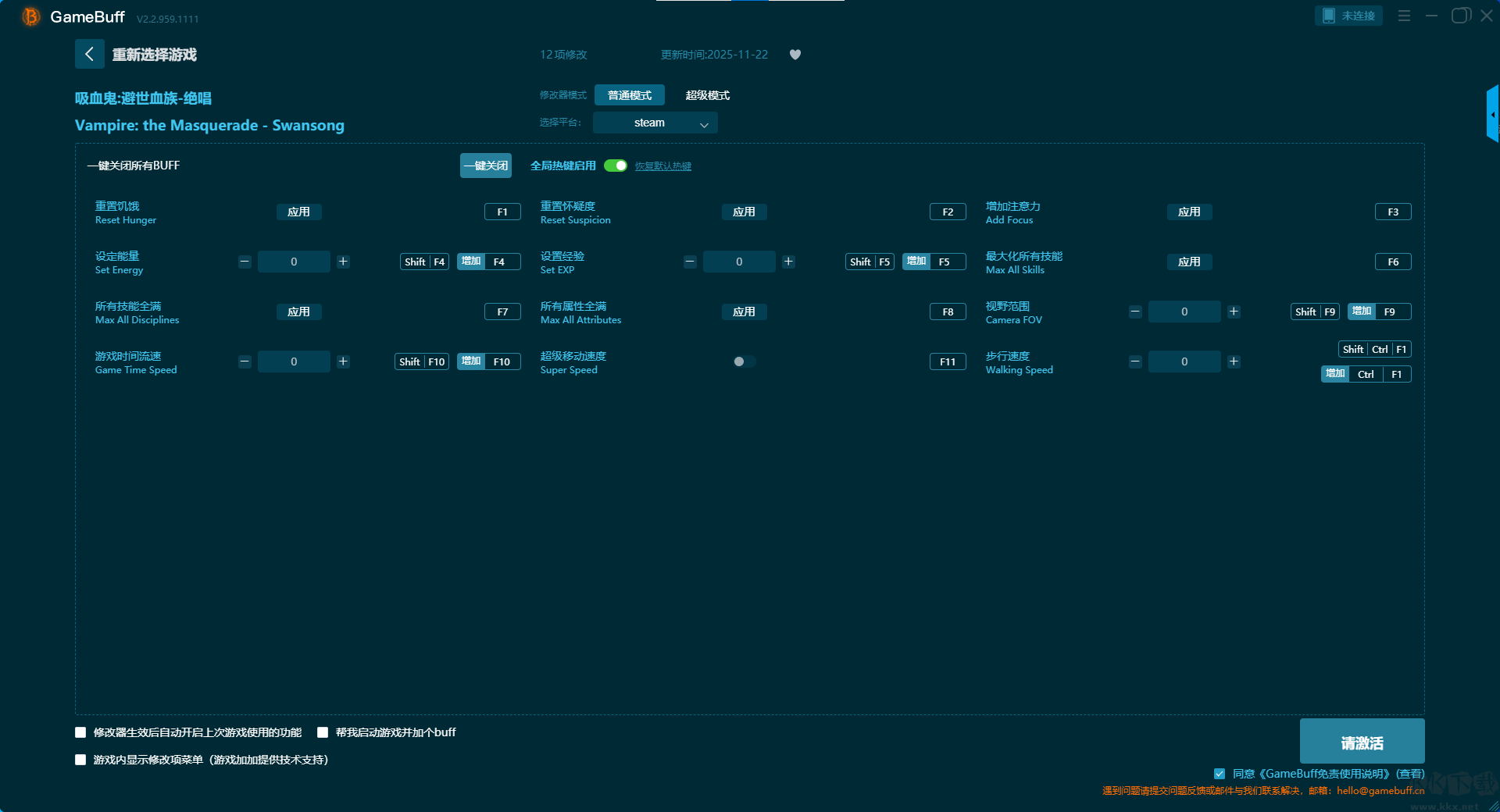Check the in-game trainer menu checkbox
Viewport: 1500px width, 812px height.
pos(80,760)
